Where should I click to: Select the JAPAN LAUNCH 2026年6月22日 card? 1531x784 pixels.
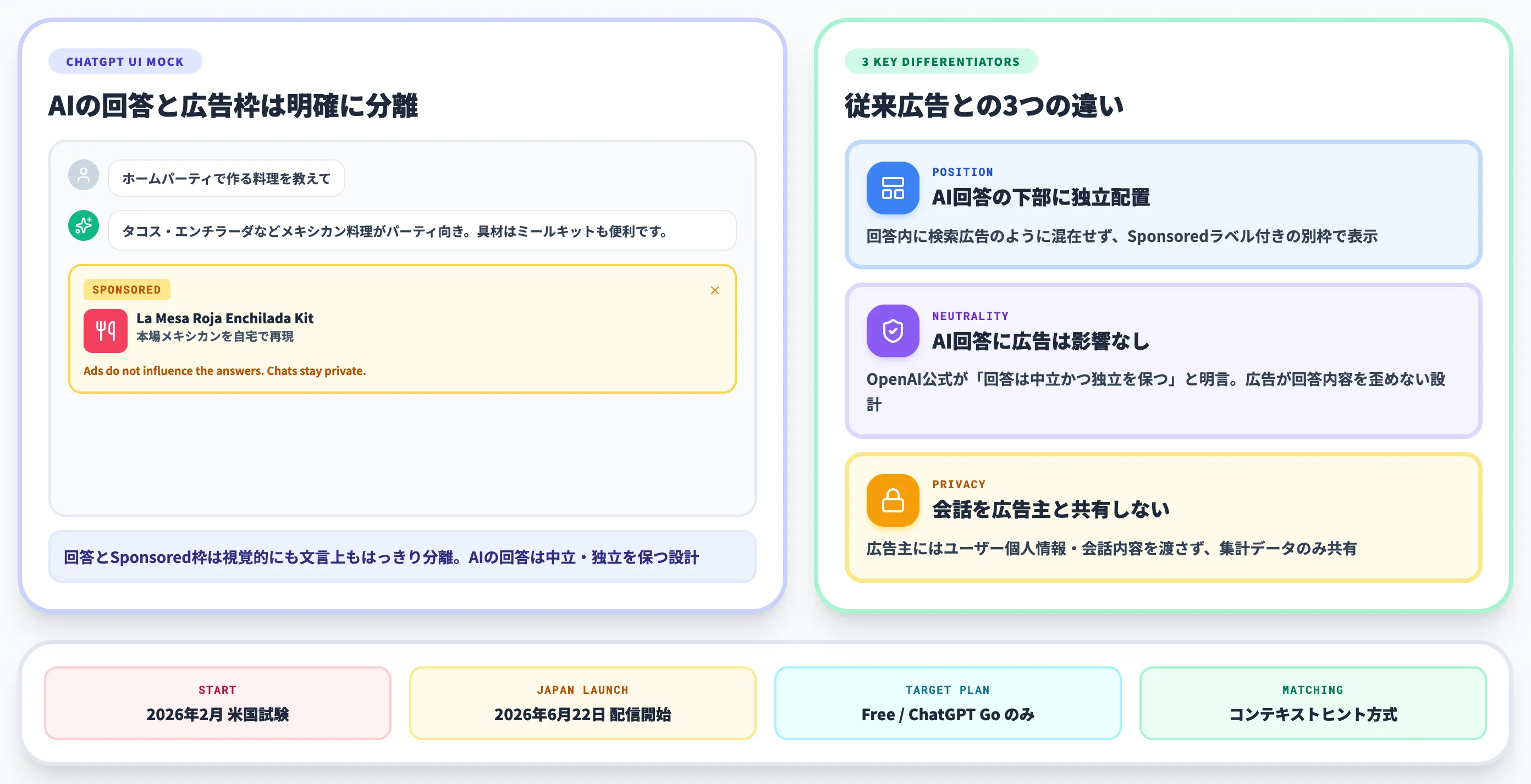[582, 703]
